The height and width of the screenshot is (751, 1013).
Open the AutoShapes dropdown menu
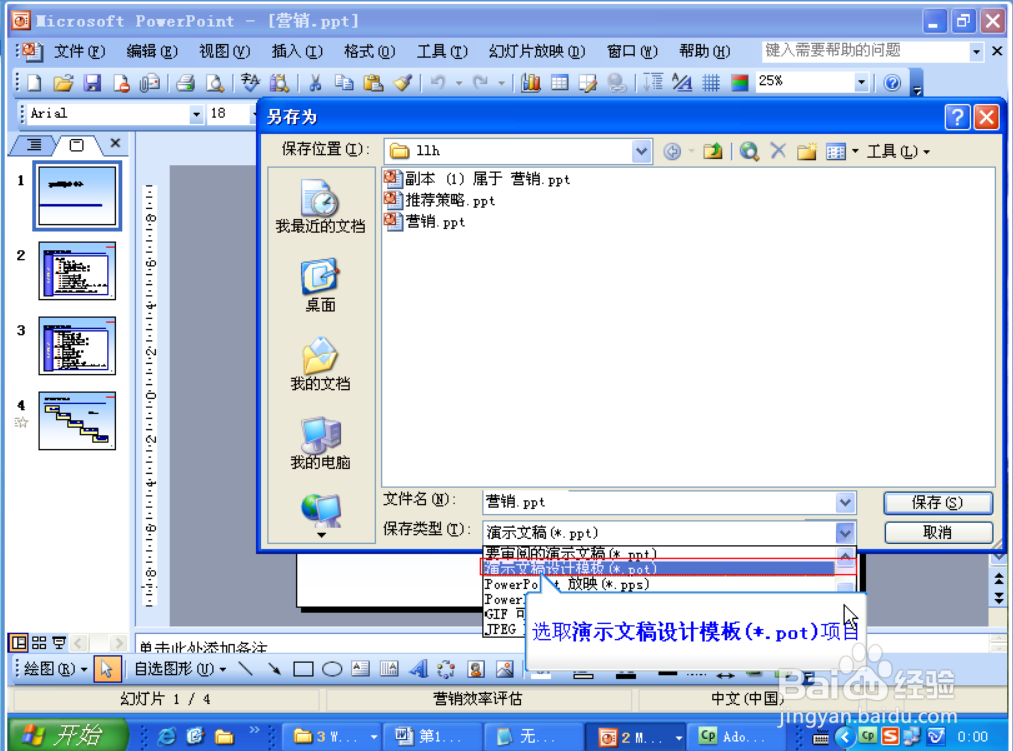pyautogui.click(x=180, y=669)
